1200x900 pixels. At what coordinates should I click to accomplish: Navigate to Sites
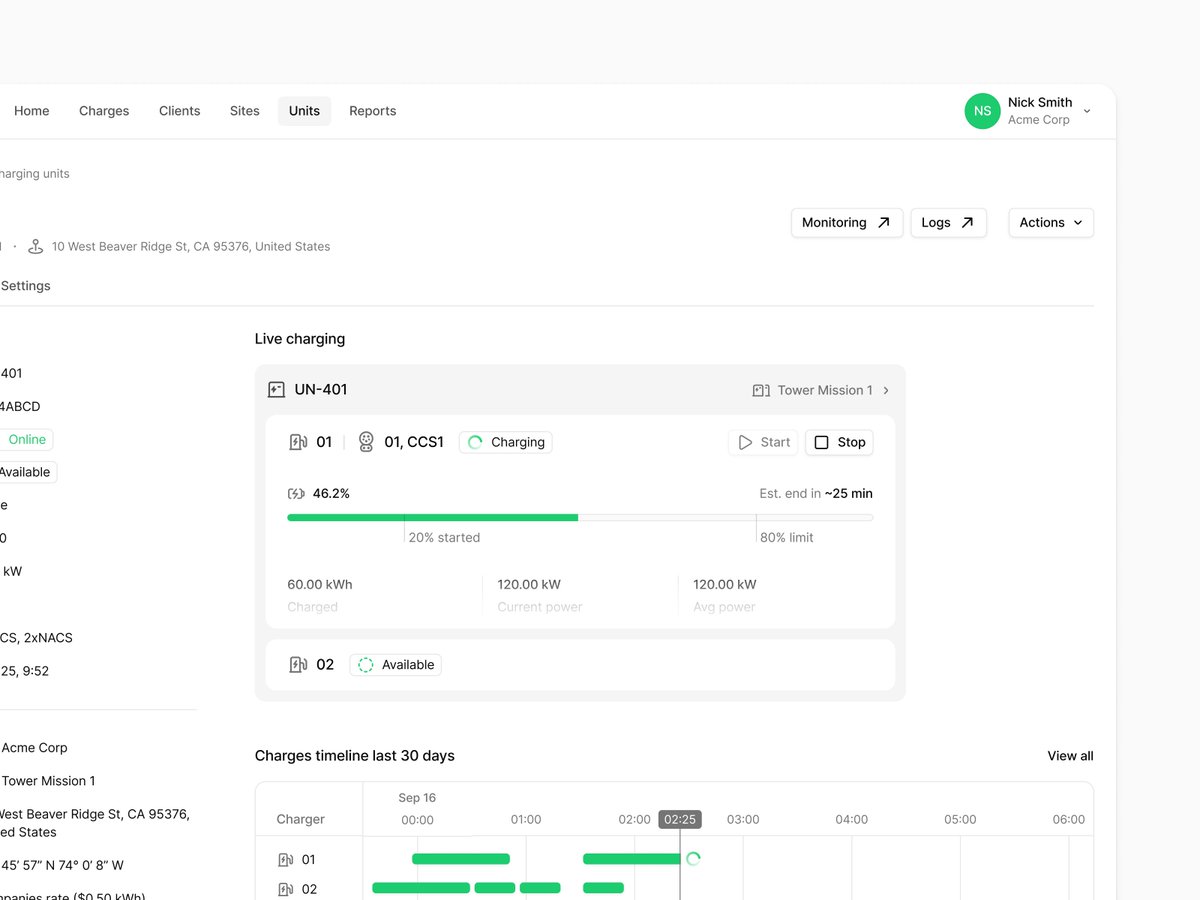244,111
